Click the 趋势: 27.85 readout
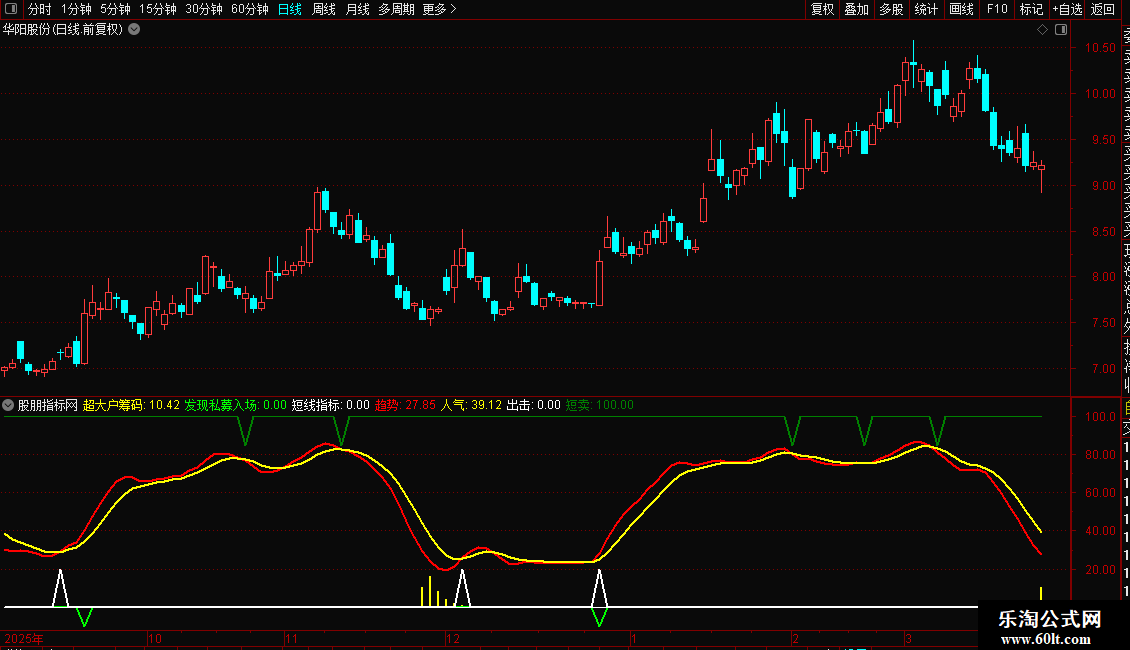Viewport: 1130px width, 650px height. point(405,405)
